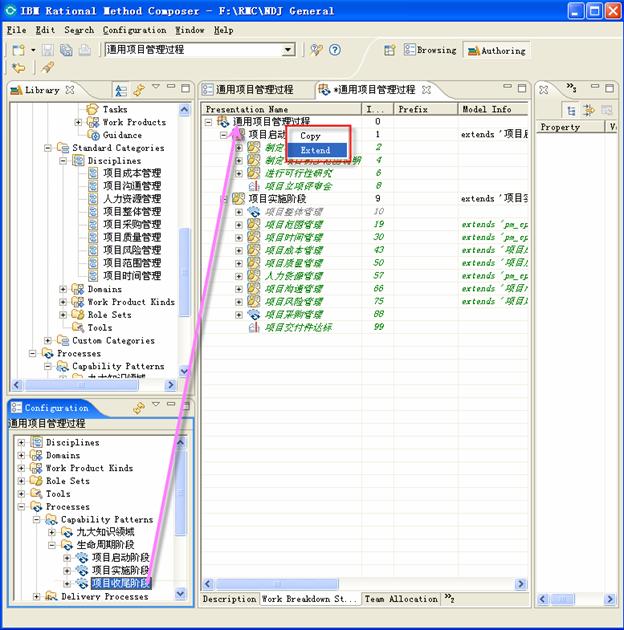The image size is (624, 630).
Task: Select 项目质量管理 discipline
Action: 132,237
